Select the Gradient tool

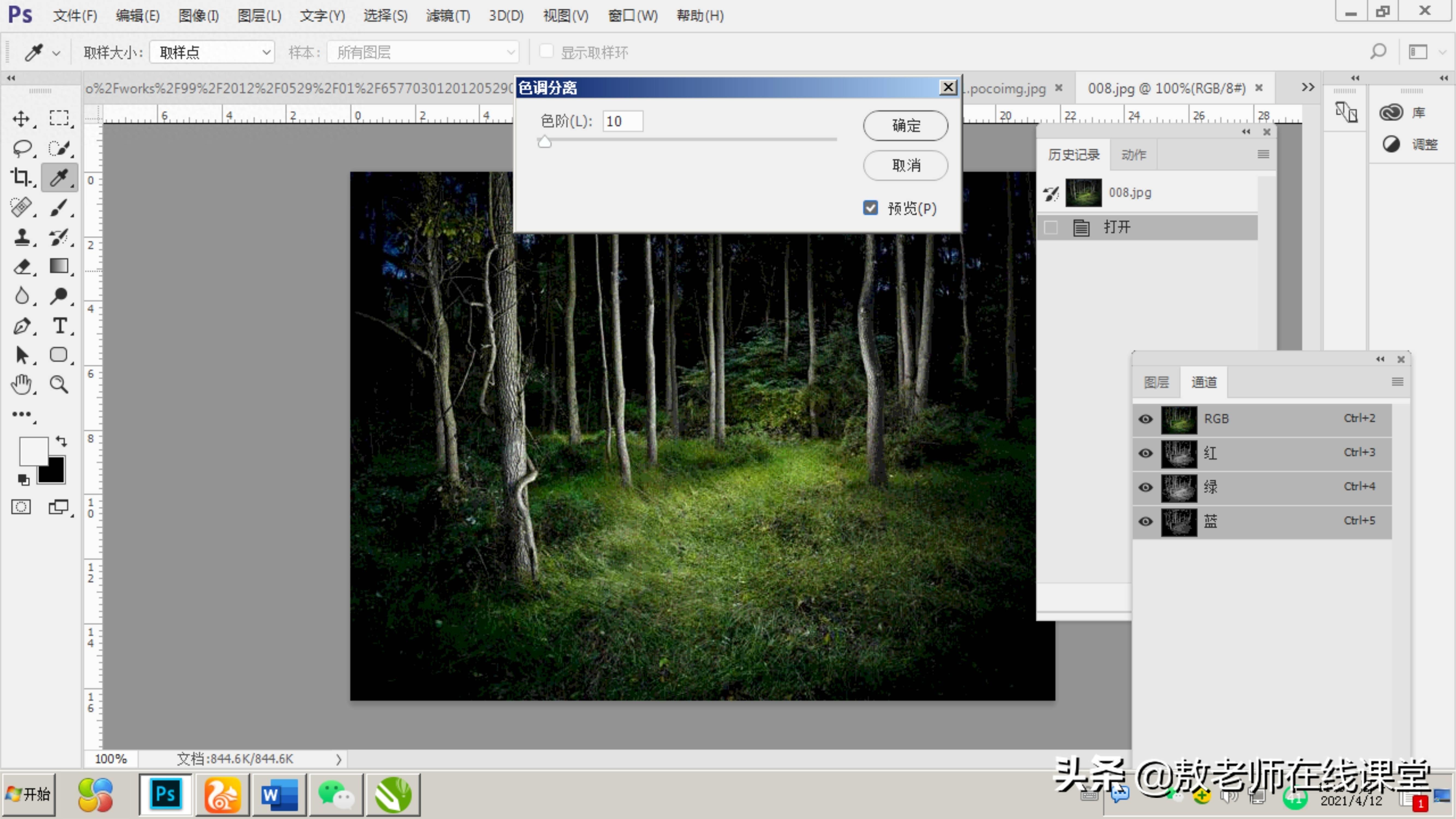[x=59, y=266]
